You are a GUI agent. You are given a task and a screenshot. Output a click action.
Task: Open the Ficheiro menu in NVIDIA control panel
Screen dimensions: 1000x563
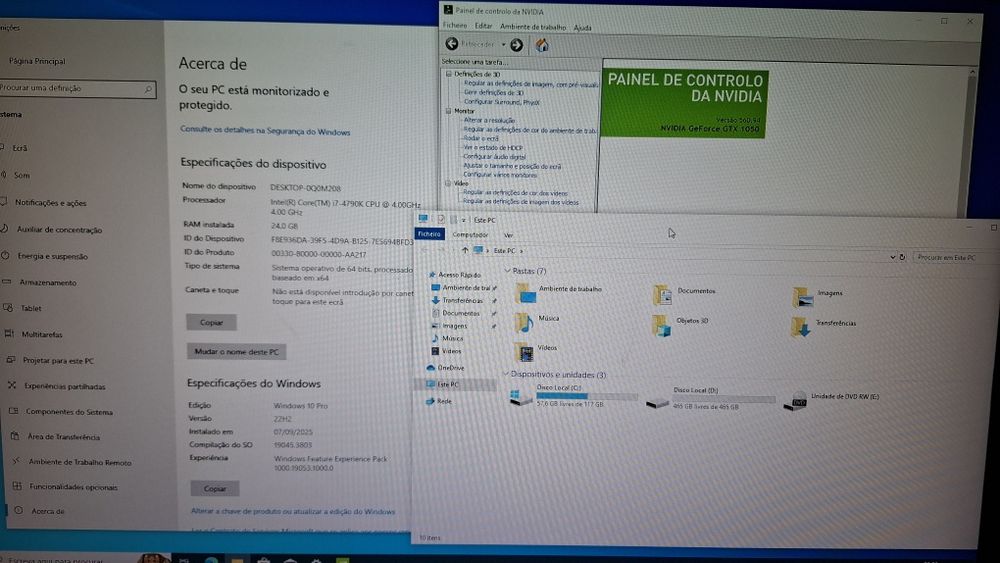coord(455,26)
